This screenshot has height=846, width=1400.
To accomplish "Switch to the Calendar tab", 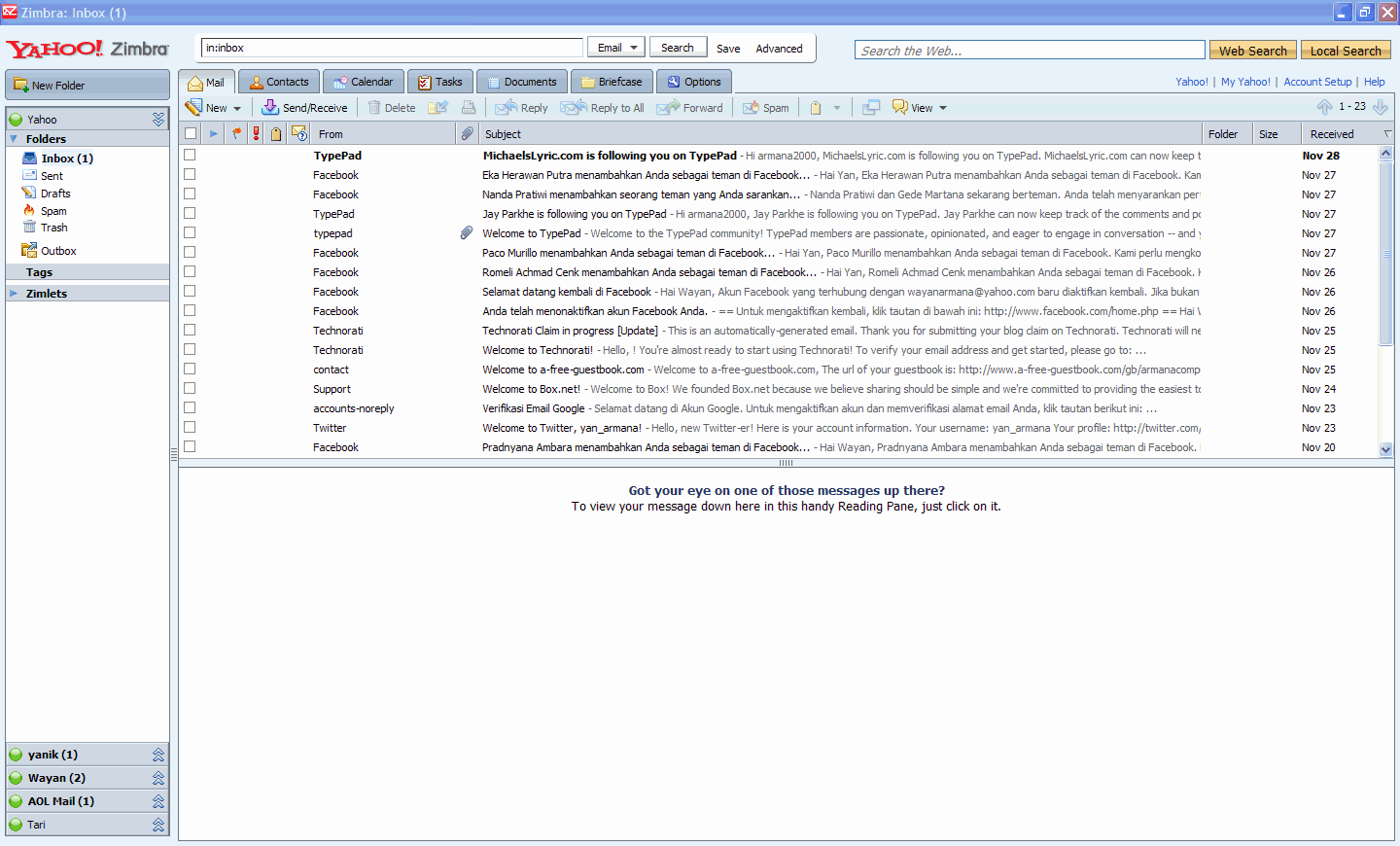I will pyautogui.click(x=364, y=82).
